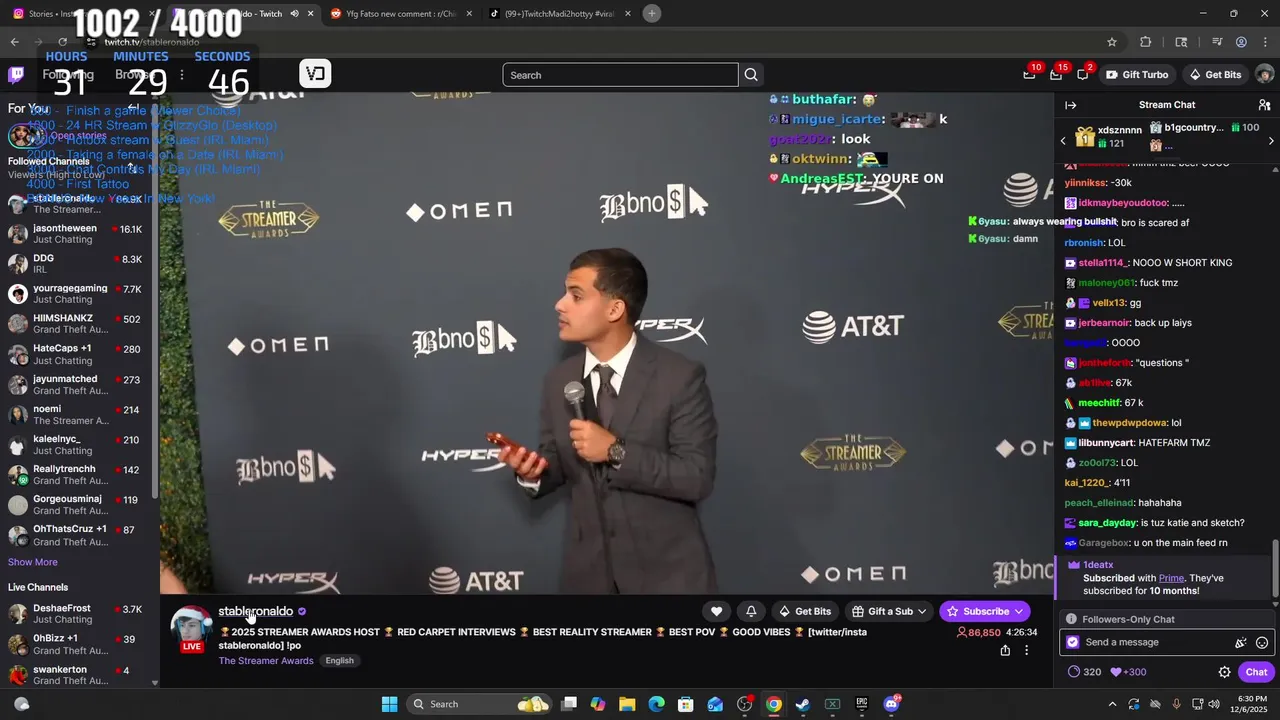Image resolution: width=1280 pixels, height=720 pixels.
Task: Open whispers icon with 2 badge
Action: tap(1082, 74)
